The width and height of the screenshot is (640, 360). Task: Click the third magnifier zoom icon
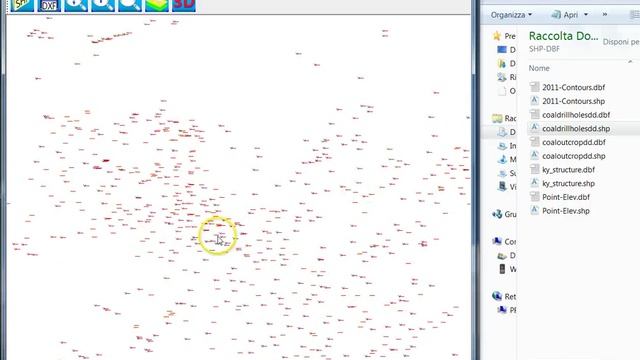[130, 5]
